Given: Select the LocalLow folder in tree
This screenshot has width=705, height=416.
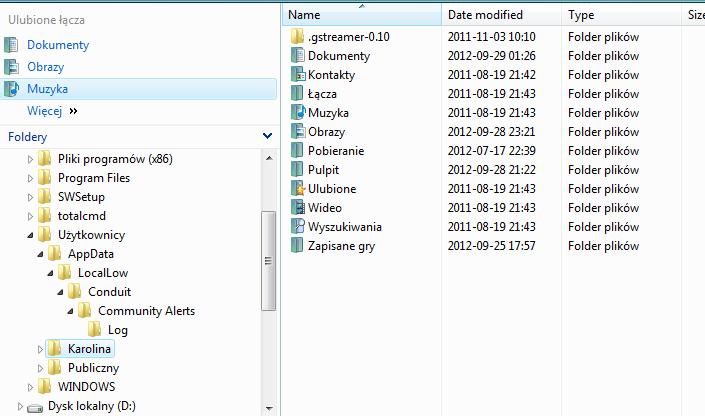Looking at the screenshot, I should tap(103, 273).
